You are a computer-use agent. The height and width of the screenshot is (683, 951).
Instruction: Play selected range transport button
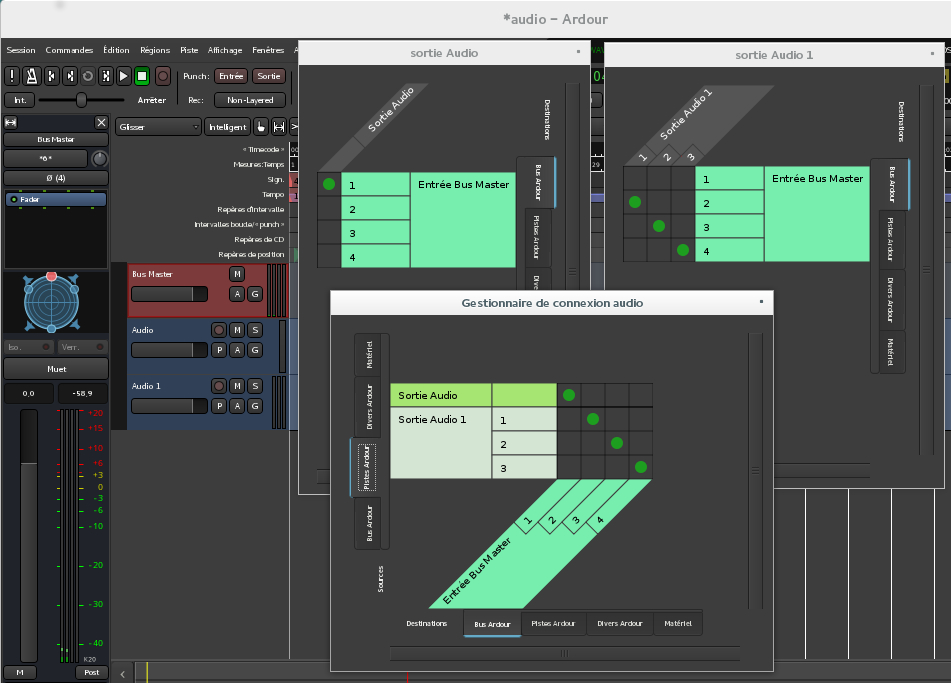pyautogui.click(x=106, y=76)
